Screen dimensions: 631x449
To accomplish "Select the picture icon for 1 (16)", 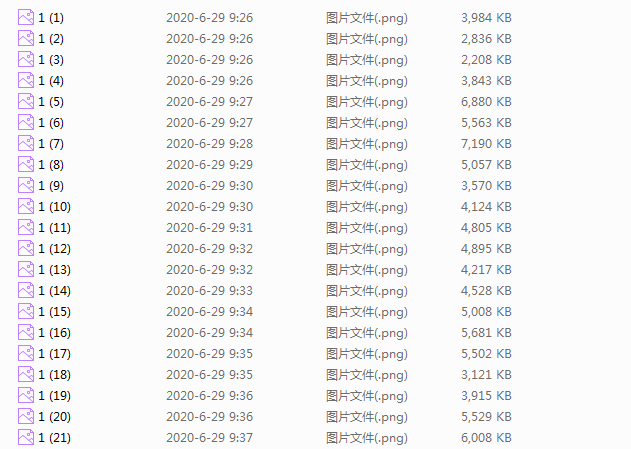I will pos(26,332).
